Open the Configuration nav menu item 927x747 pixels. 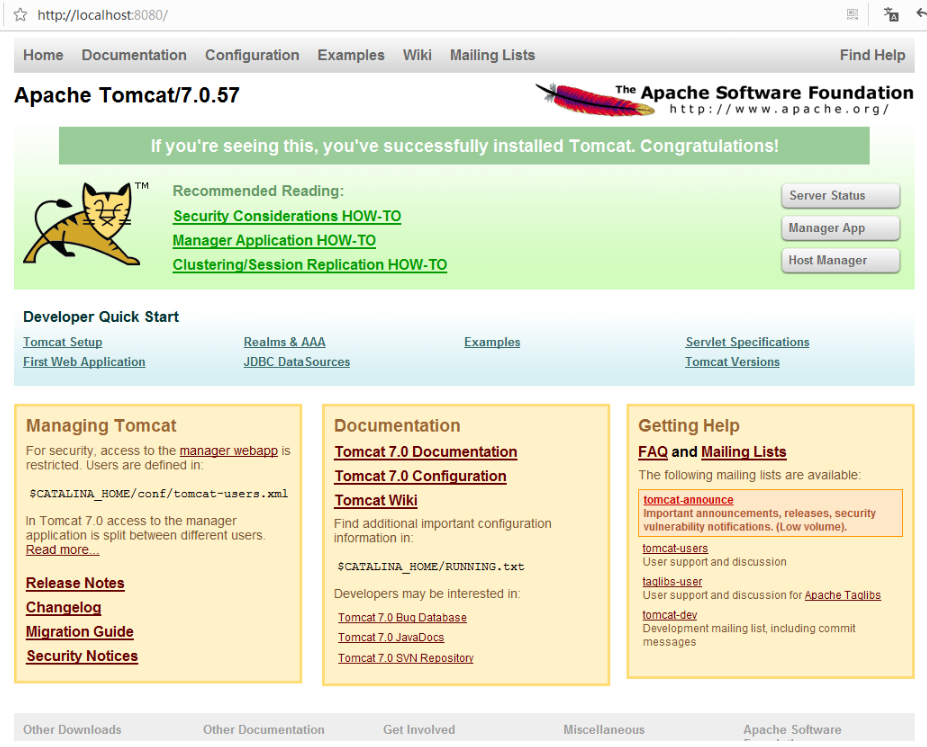[252, 55]
